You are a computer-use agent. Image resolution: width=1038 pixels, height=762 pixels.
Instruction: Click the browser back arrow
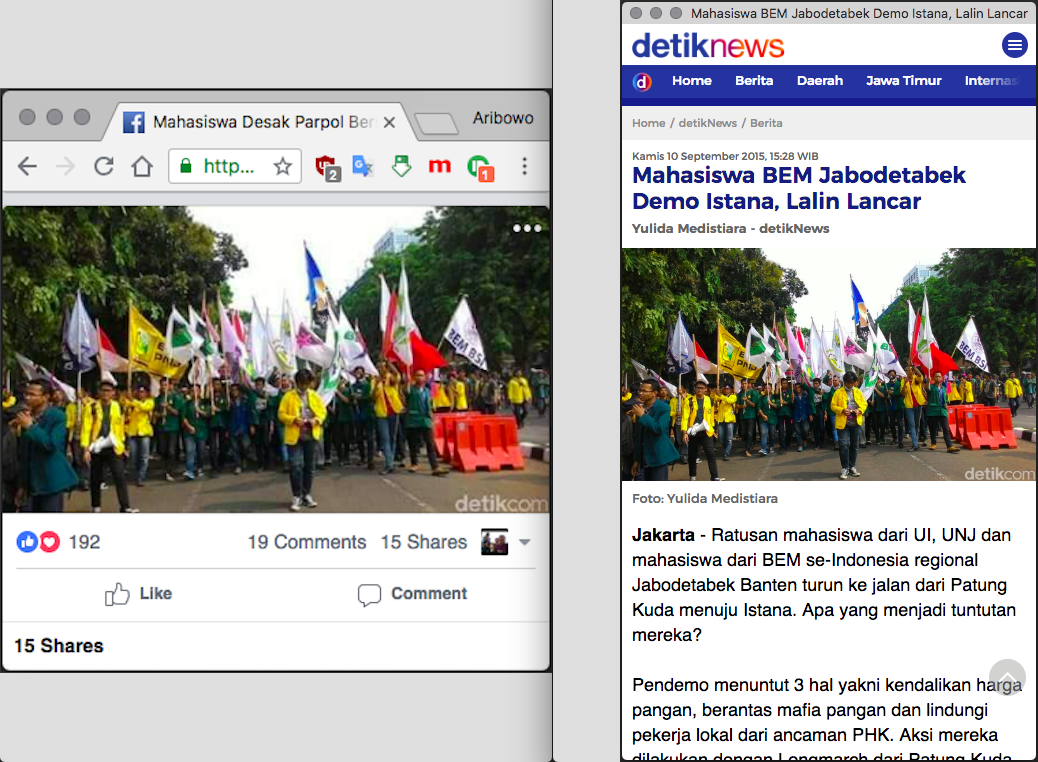27,167
